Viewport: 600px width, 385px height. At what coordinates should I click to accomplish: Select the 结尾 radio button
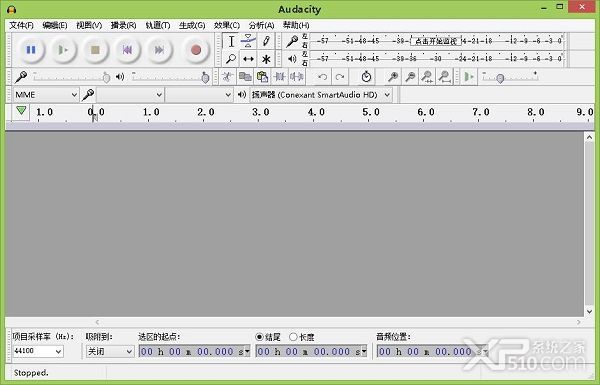259,337
